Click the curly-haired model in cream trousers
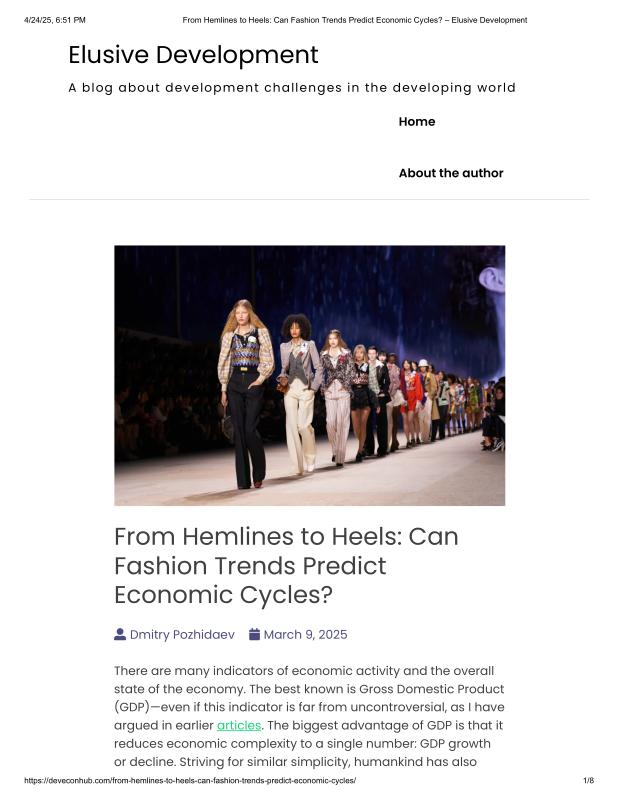Screen dimensions: 618x800 [300, 393]
